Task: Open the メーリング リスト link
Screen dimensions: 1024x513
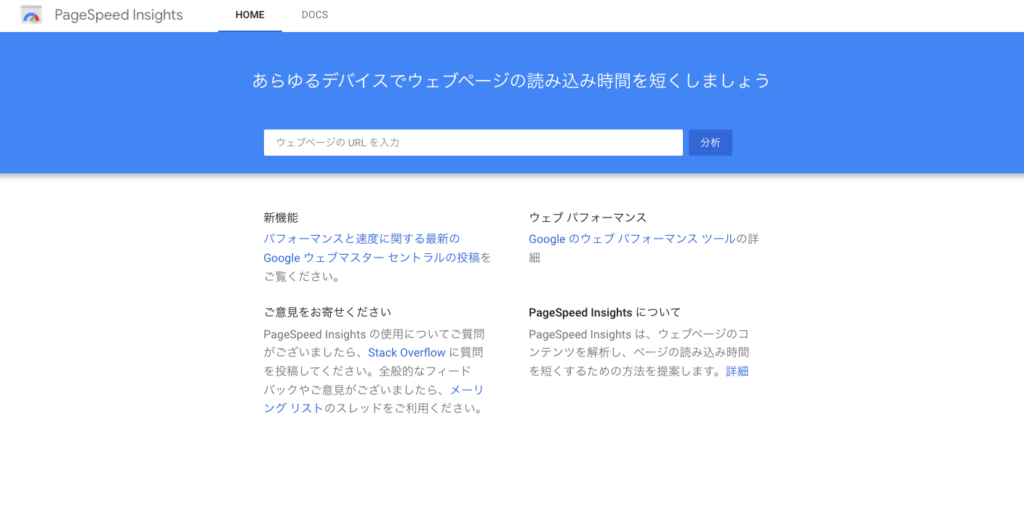Action: (x=374, y=399)
